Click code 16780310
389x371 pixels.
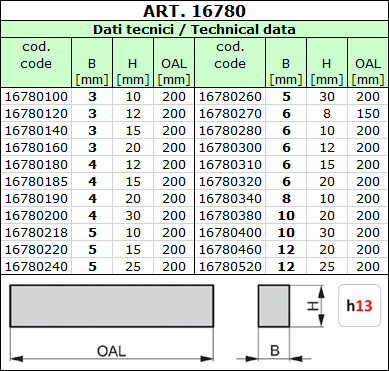click(x=230, y=165)
